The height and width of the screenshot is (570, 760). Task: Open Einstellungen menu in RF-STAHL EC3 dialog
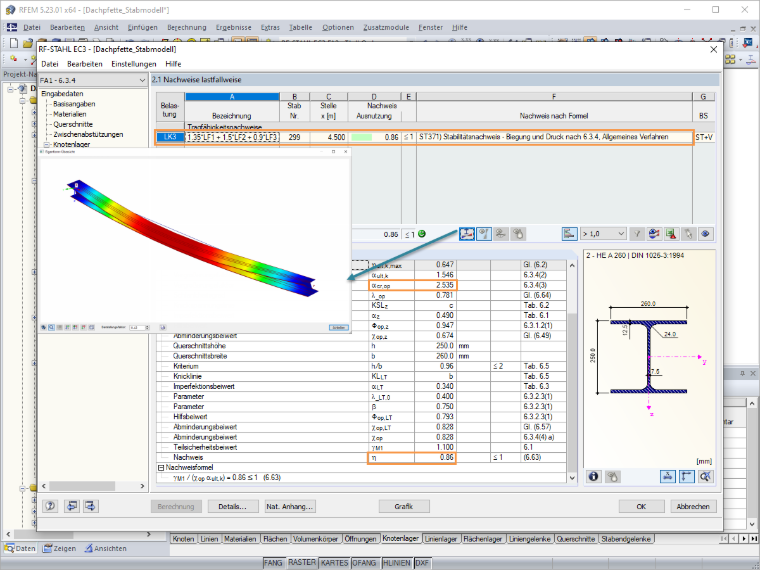coord(134,64)
